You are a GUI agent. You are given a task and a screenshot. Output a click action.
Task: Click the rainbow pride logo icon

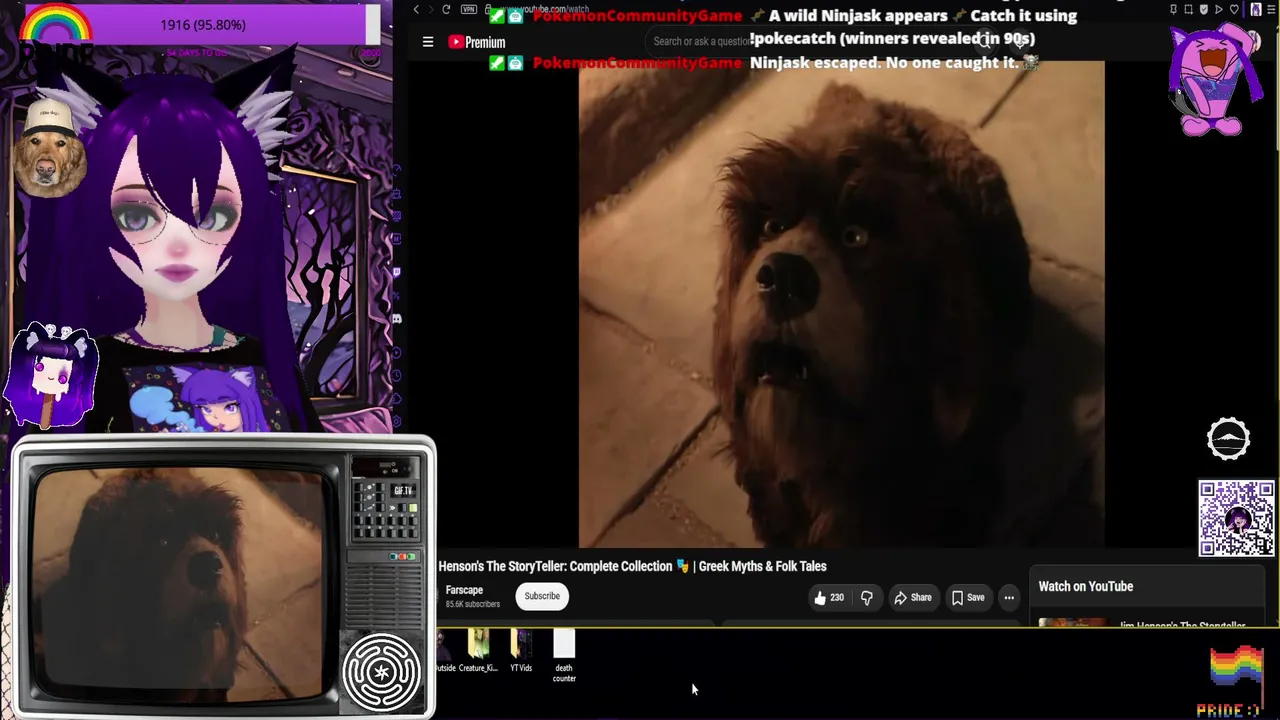coord(57,31)
